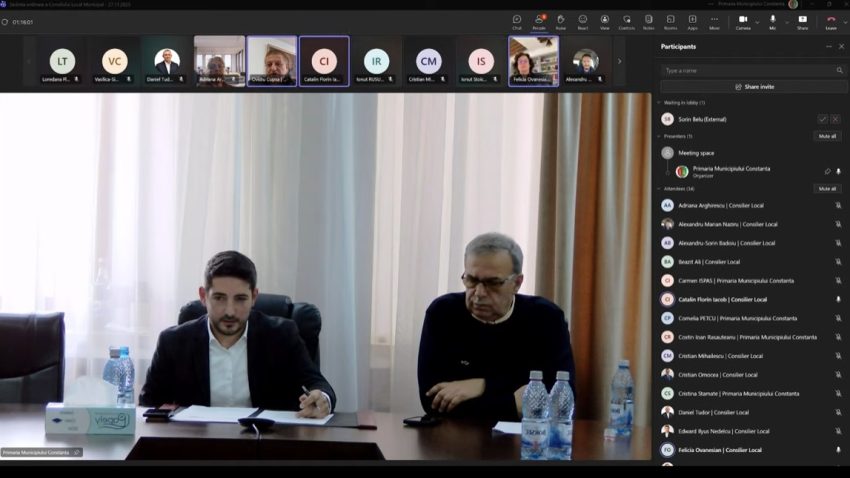The image size is (850, 478).
Task: Expand leave options dropdown arrow
Action: pyautogui.click(x=845, y=22)
